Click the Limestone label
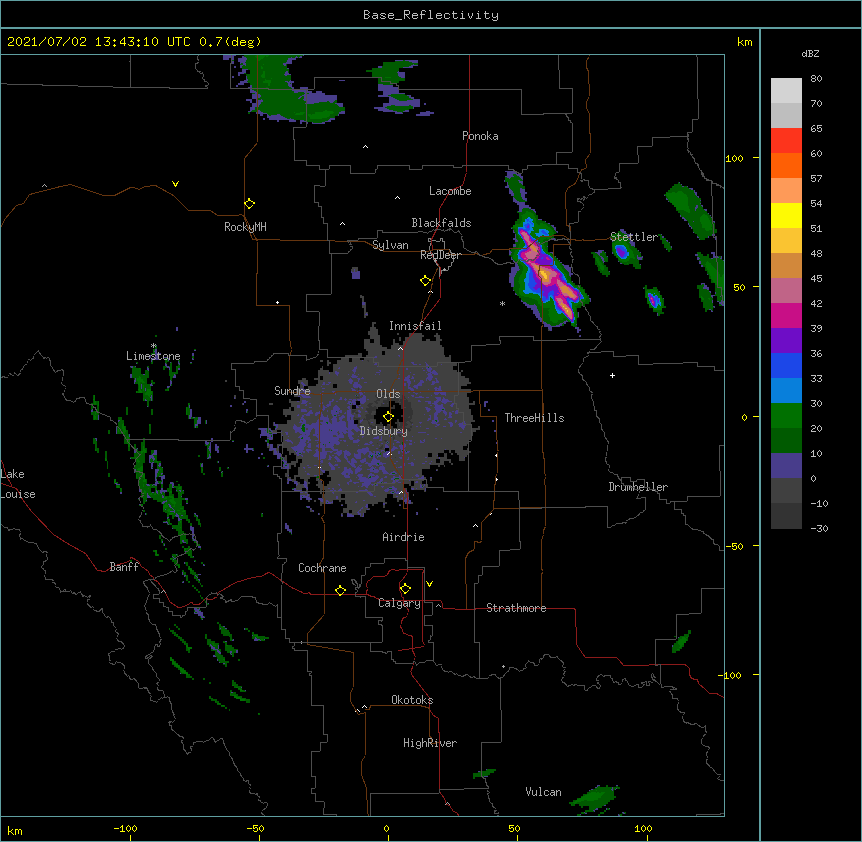The image size is (862, 842). pyautogui.click(x=153, y=356)
